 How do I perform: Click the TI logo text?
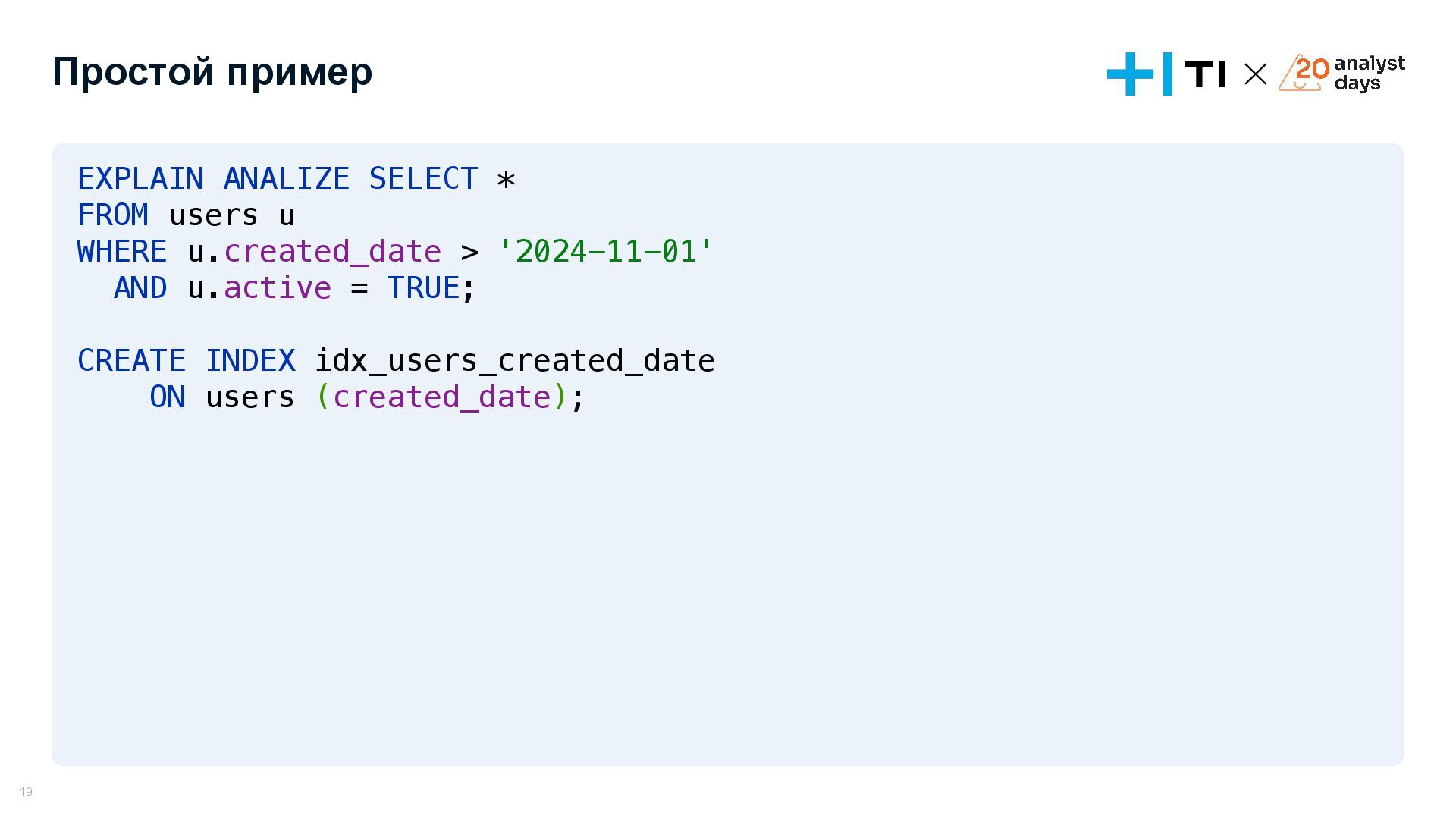1206,74
